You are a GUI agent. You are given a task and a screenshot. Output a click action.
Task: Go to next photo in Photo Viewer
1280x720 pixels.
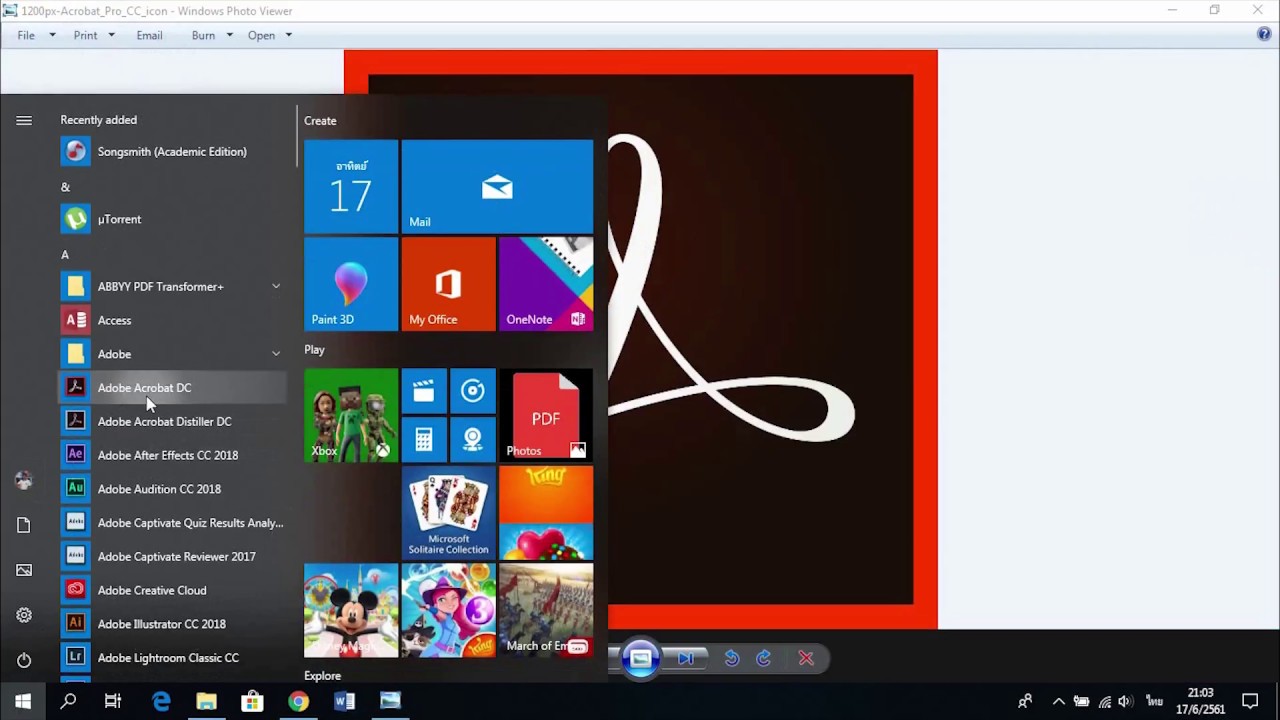coord(686,658)
